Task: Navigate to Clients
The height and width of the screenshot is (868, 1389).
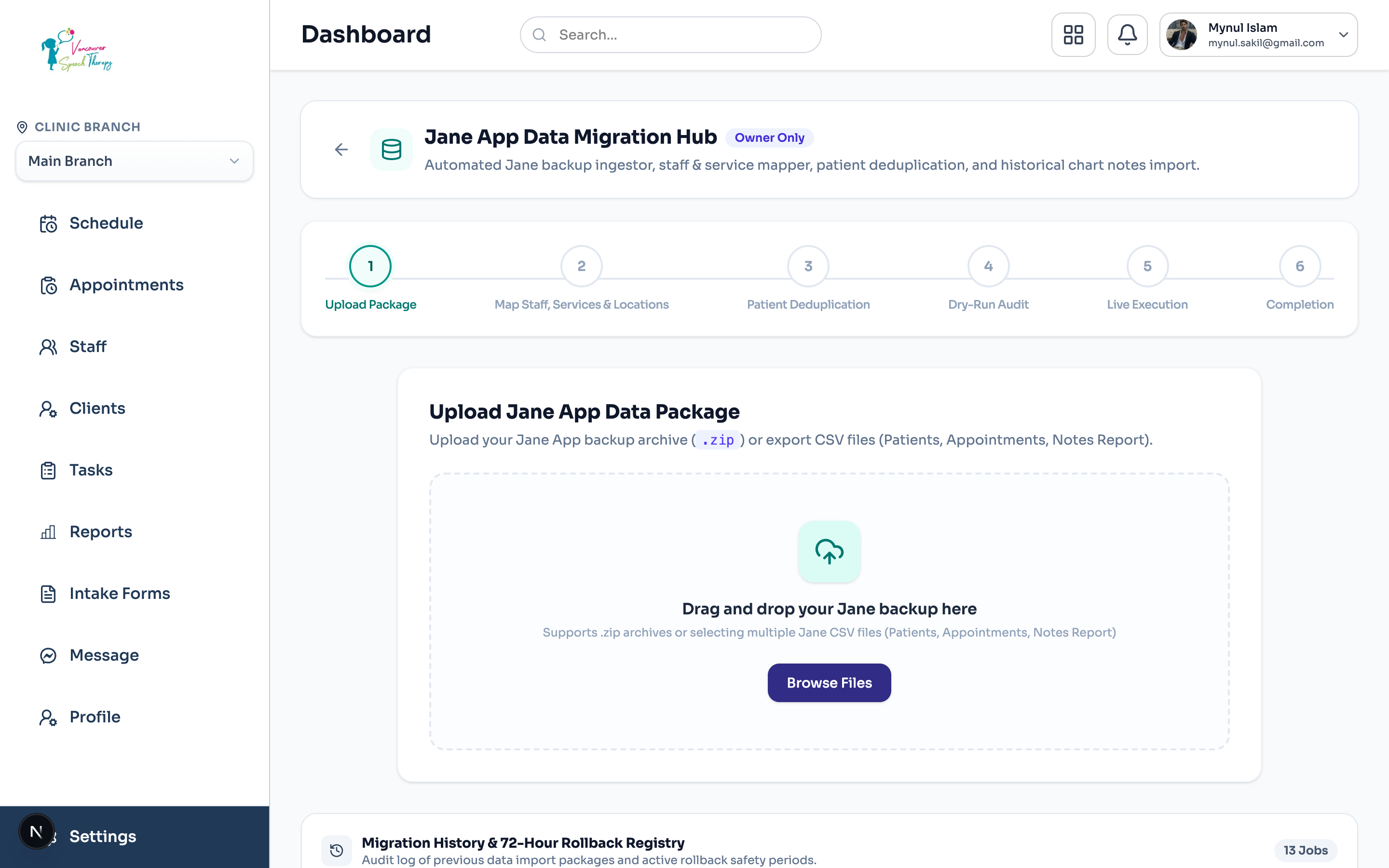Action: pyautogui.click(x=97, y=409)
